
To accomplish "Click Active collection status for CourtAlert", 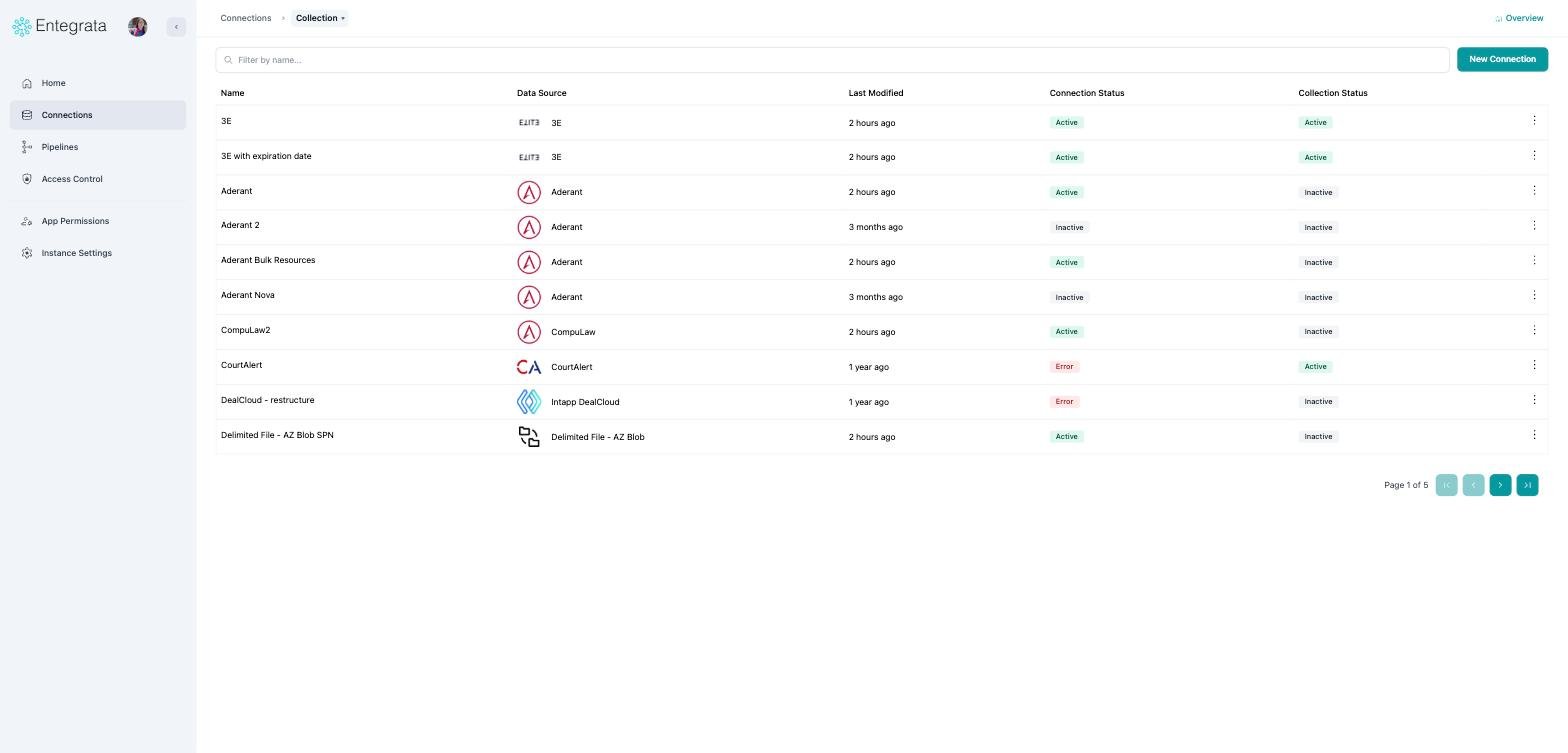I will coord(1315,367).
